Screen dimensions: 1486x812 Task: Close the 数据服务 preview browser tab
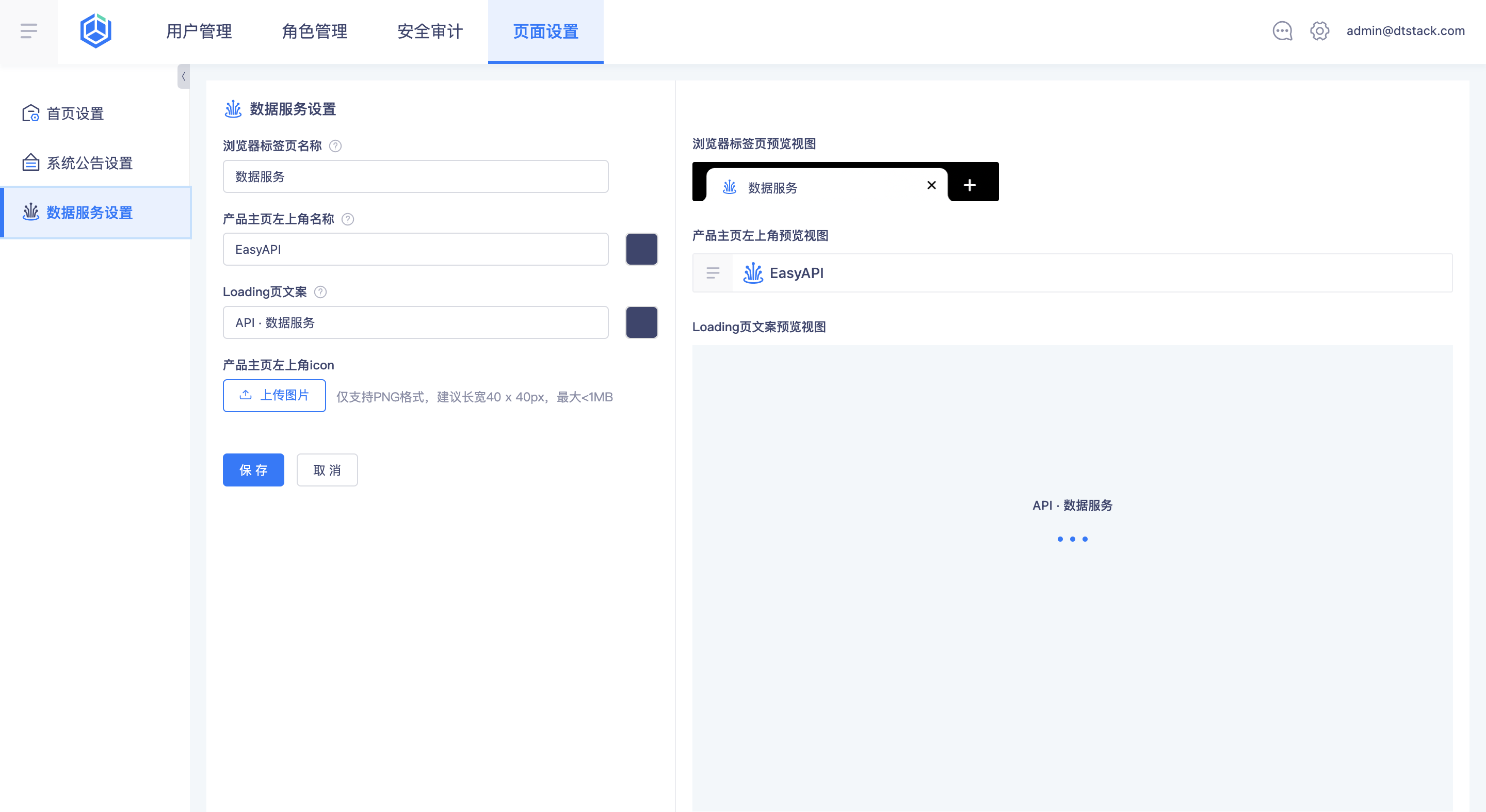pyautogui.click(x=931, y=185)
